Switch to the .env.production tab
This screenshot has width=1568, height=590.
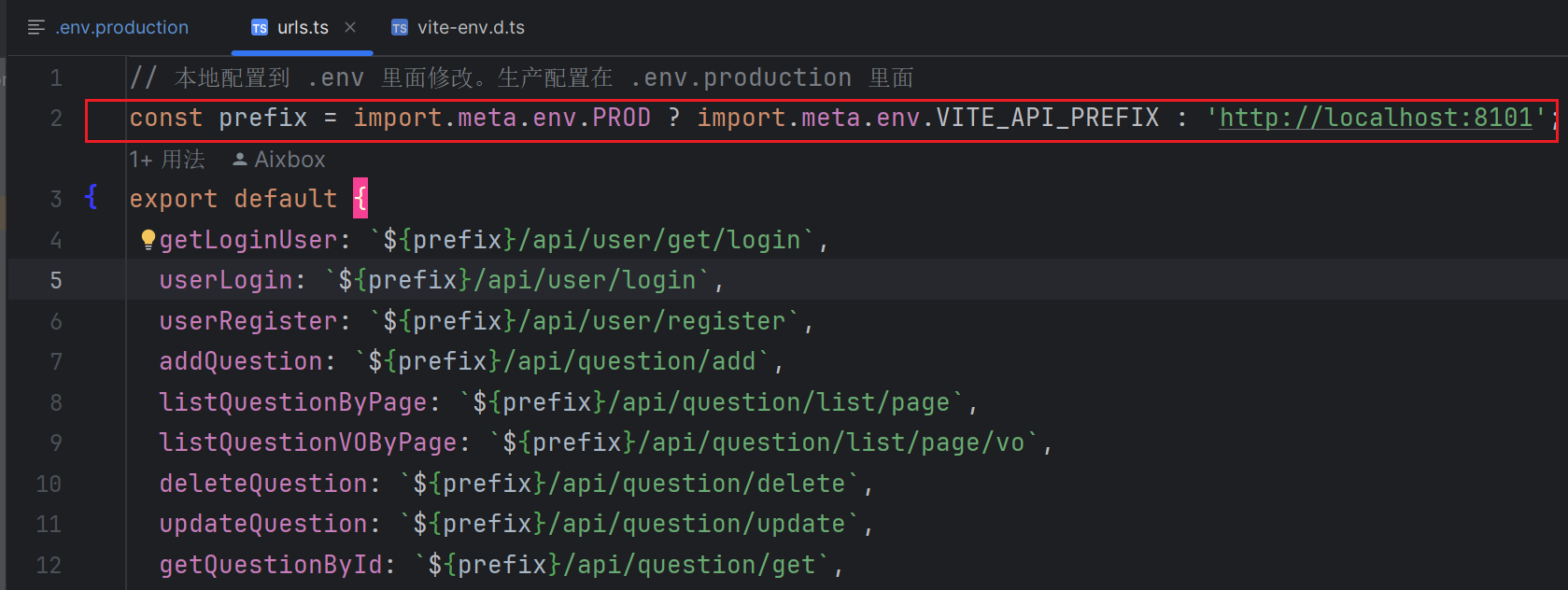121,28
